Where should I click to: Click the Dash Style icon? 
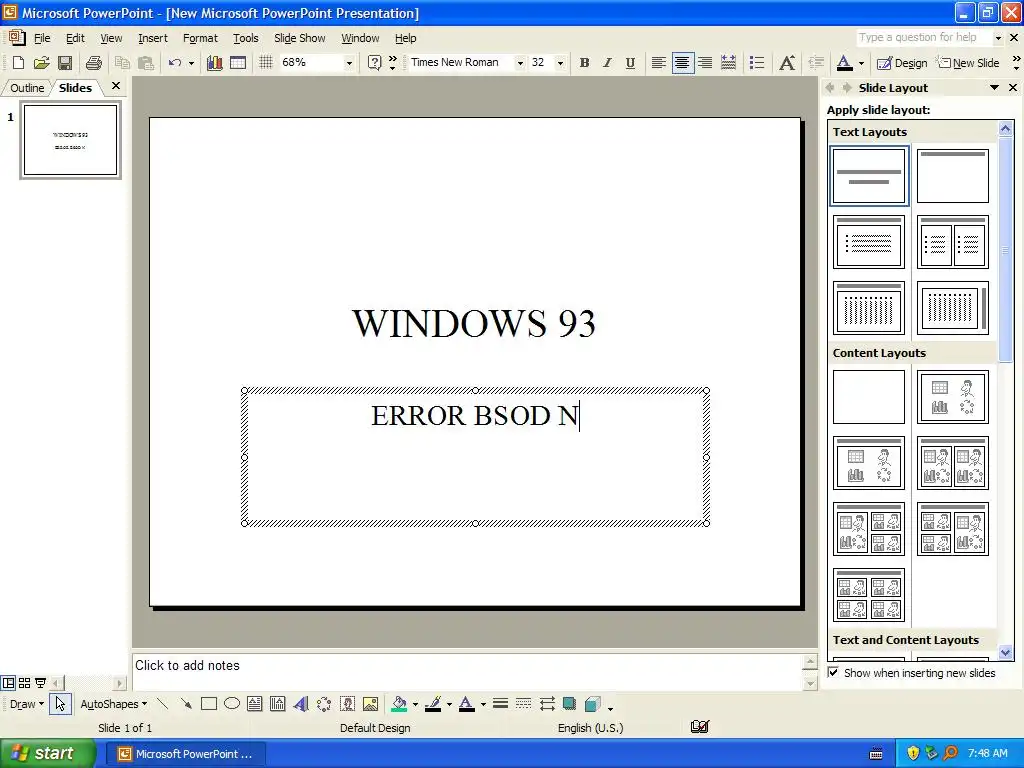click(x=523, y=703)
